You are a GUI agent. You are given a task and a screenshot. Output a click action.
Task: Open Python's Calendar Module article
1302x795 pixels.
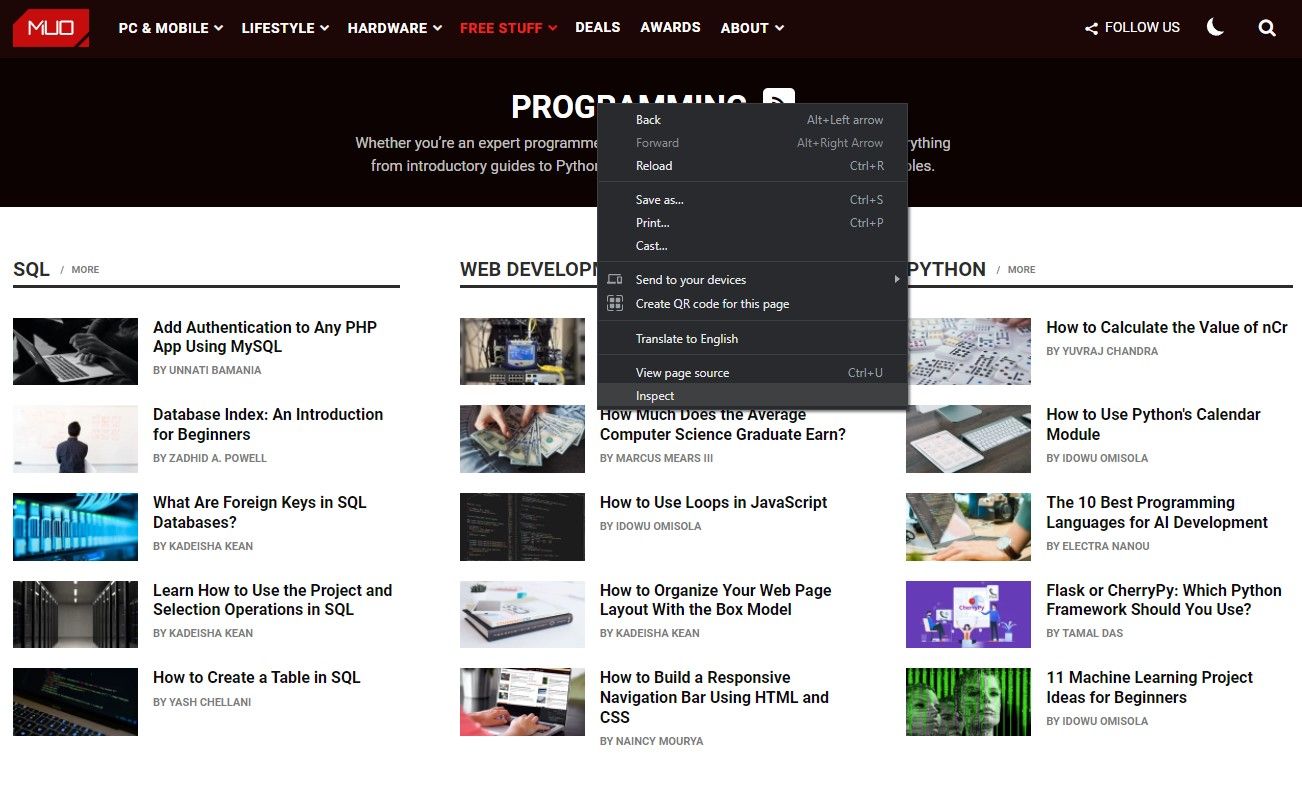click(1153, 424)
